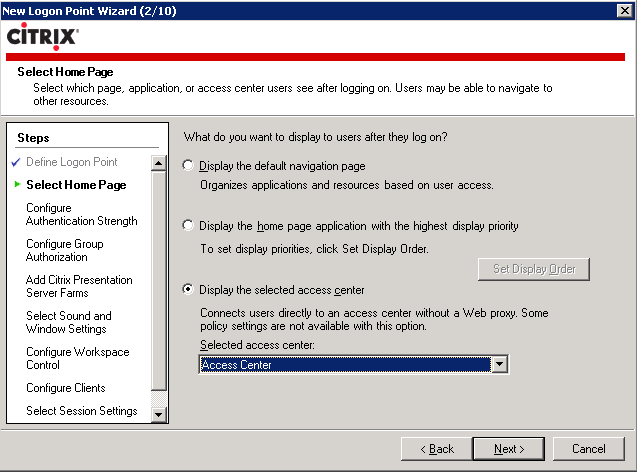Click the Steps list scroll down arrow

click(x=158, y=415)
